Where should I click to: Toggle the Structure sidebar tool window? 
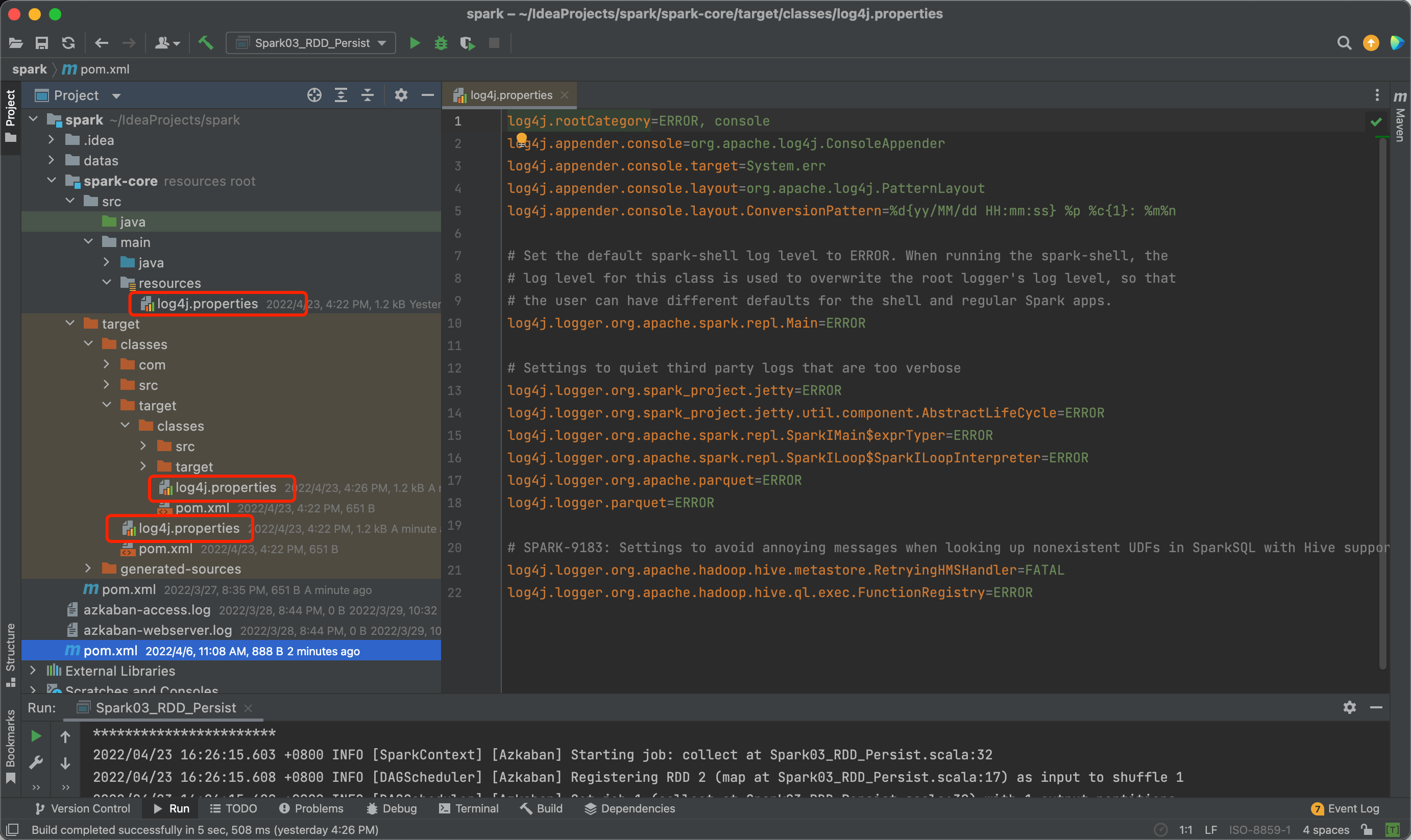[10, 655]
